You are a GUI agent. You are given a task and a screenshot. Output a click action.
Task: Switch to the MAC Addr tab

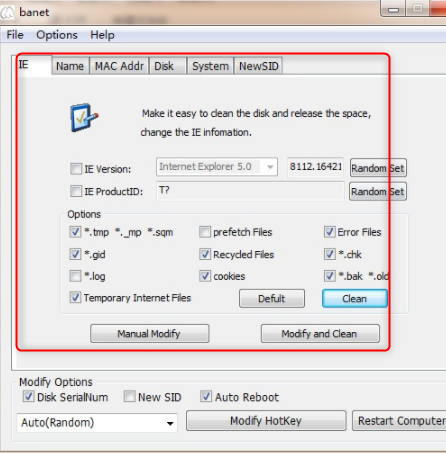click(119, 66)
